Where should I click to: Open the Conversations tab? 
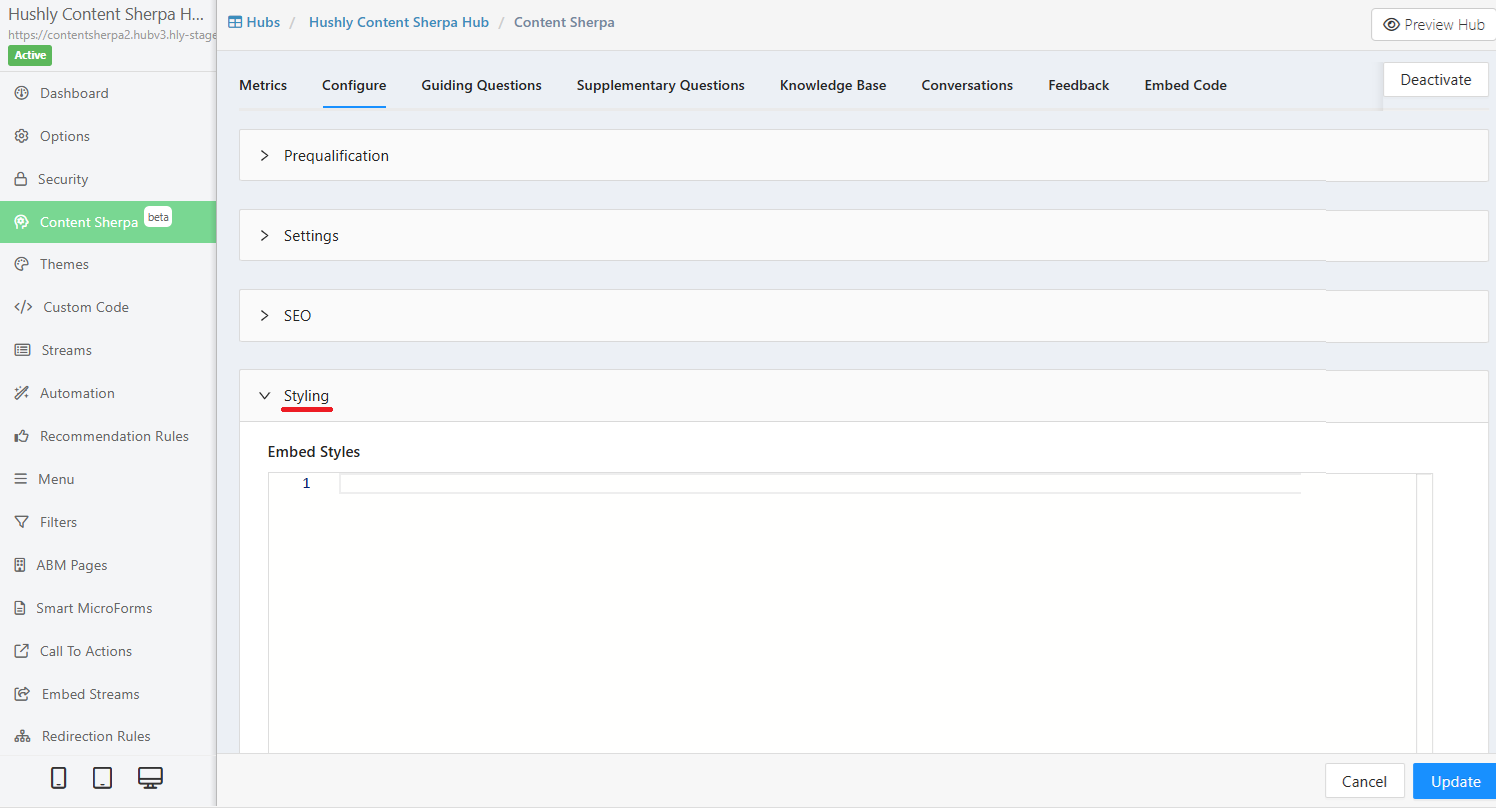coord(967,85)
